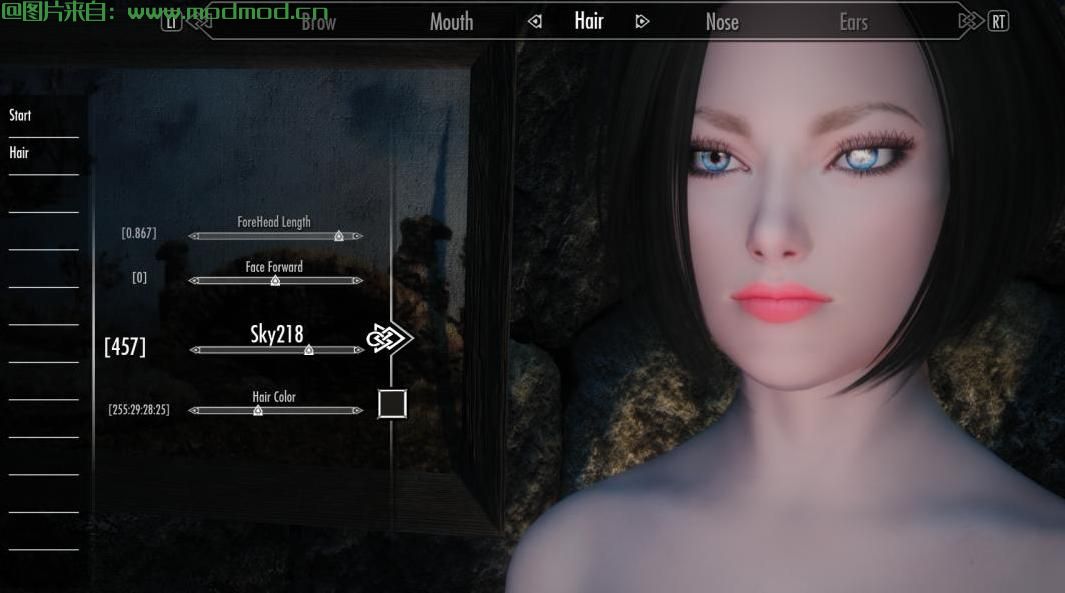The width and height of the screenshot is (1065, 593).
Task: Click the Face Forward slider handle
Action: [275, 281]
